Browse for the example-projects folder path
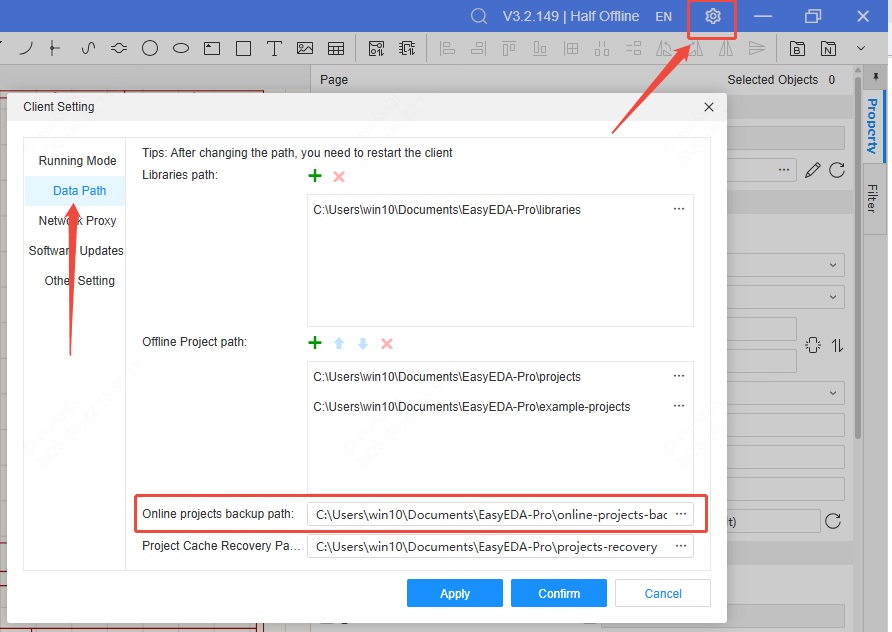 coord(679,406)
